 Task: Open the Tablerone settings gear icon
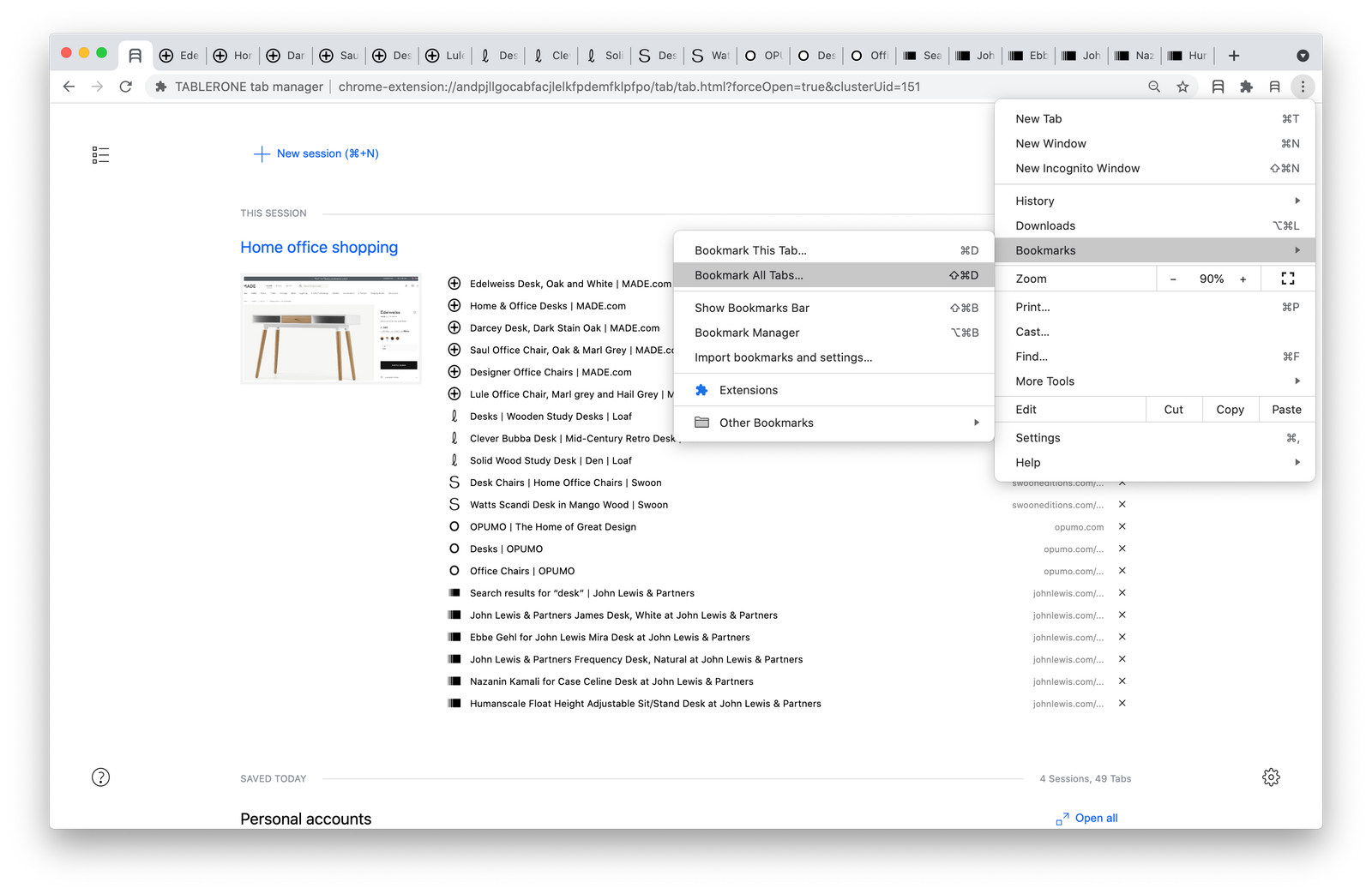coord(1271,777)
